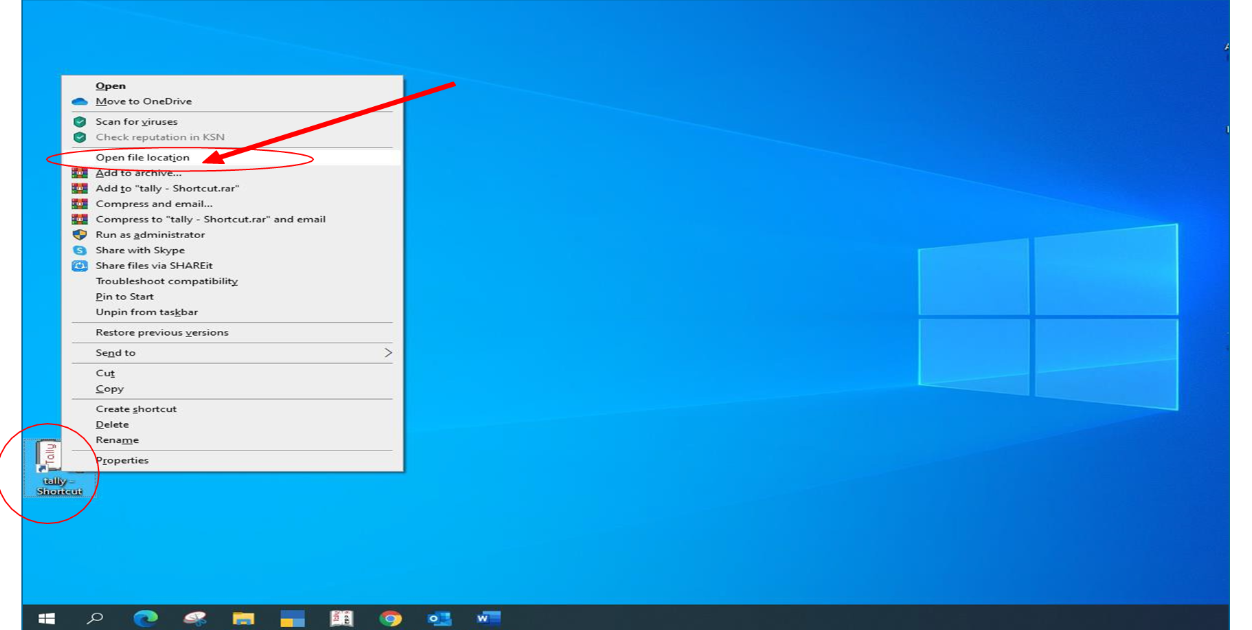
Task: Select Cut from the context menu
Action: tap(233, 373)
